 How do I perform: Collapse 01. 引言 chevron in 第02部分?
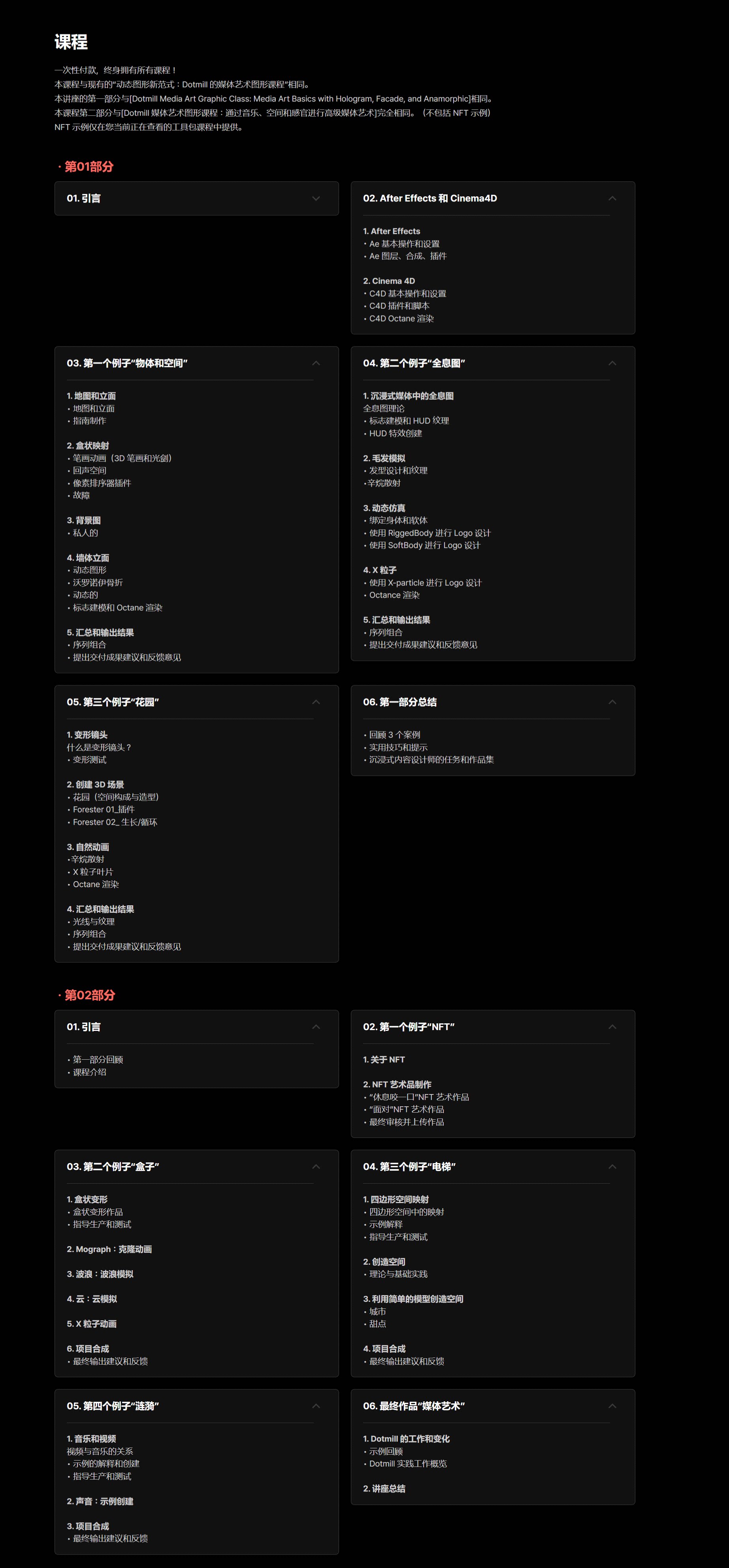315,1027
